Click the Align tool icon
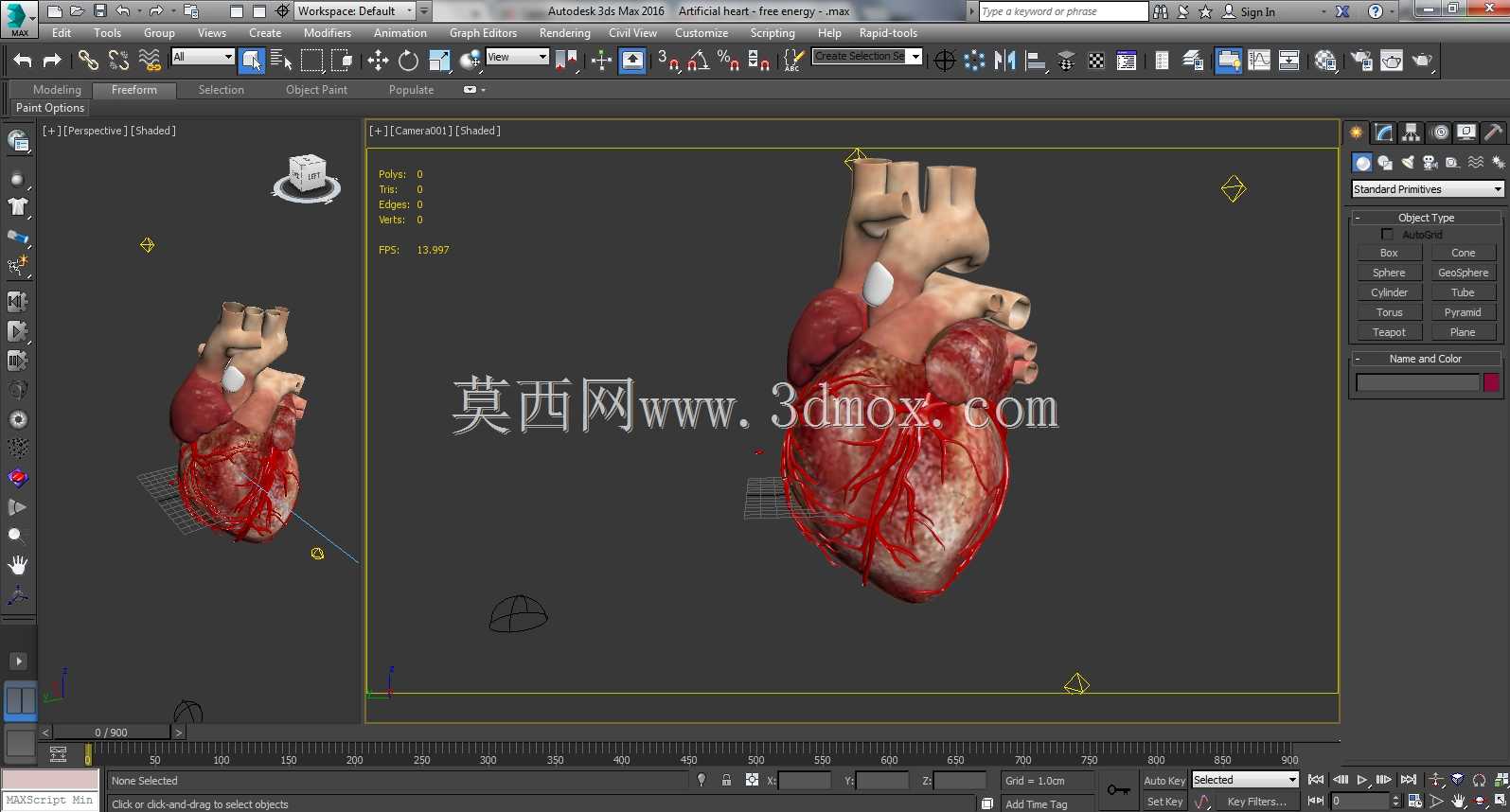This screenshot has width=1510, height=812. pyautogui.click(x=1036, y=61)
